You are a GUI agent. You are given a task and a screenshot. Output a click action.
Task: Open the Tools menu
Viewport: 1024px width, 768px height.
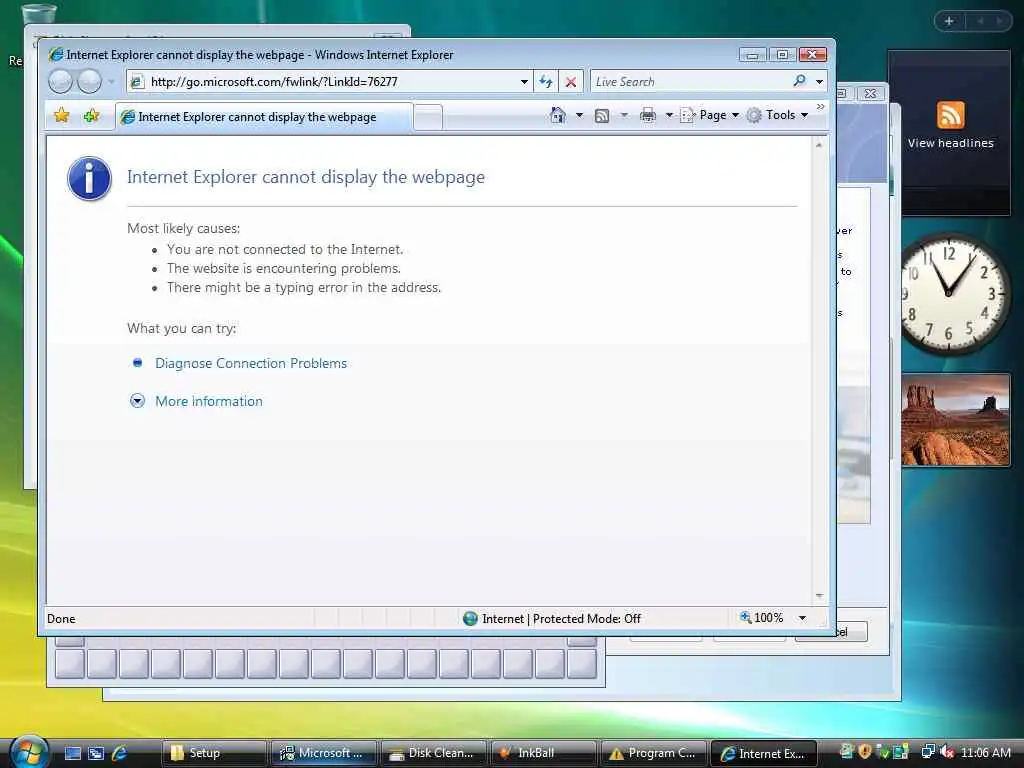click(777, 116)
